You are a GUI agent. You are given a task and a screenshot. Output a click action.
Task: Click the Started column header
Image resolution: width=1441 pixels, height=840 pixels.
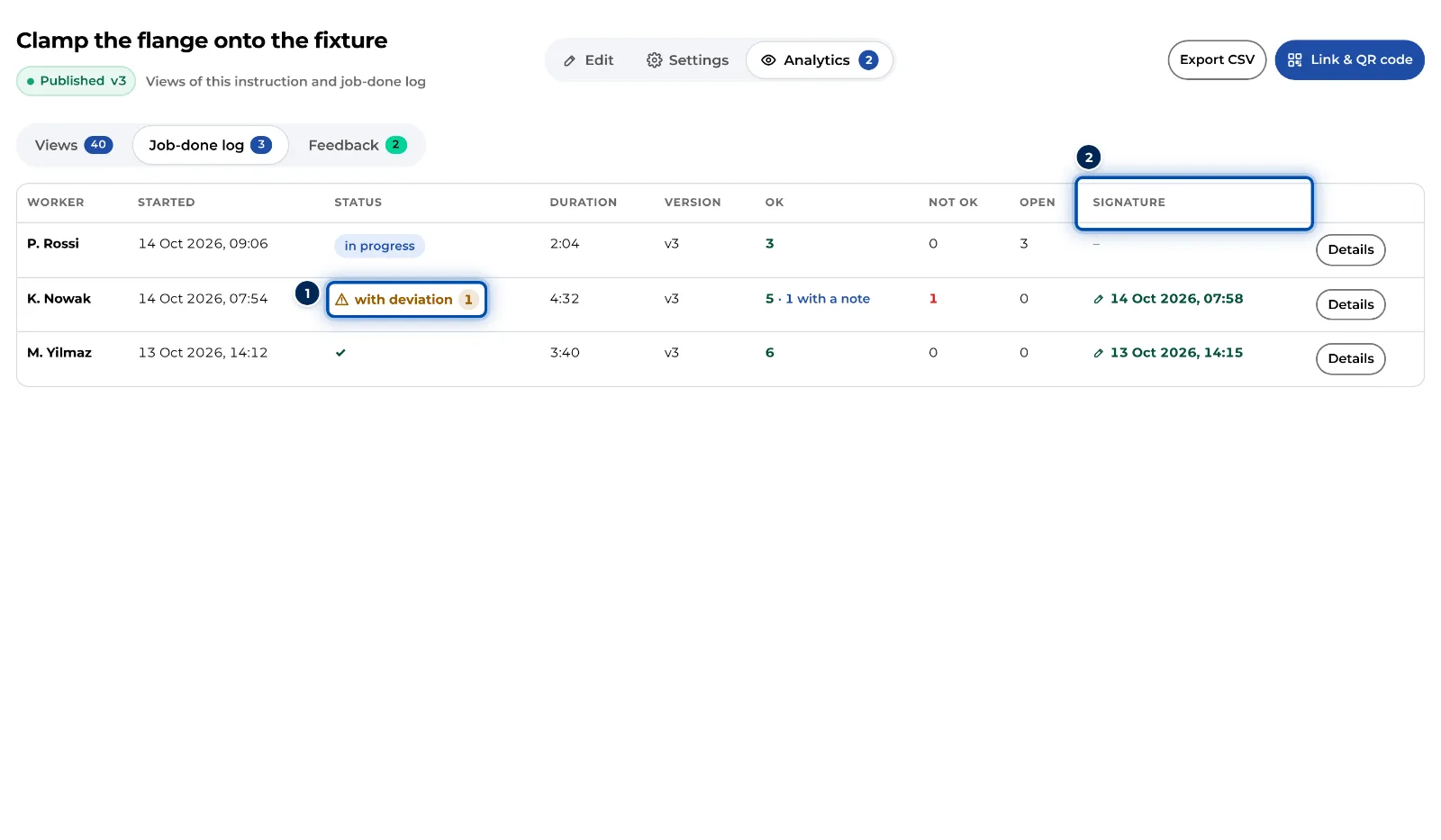(167, 203)
